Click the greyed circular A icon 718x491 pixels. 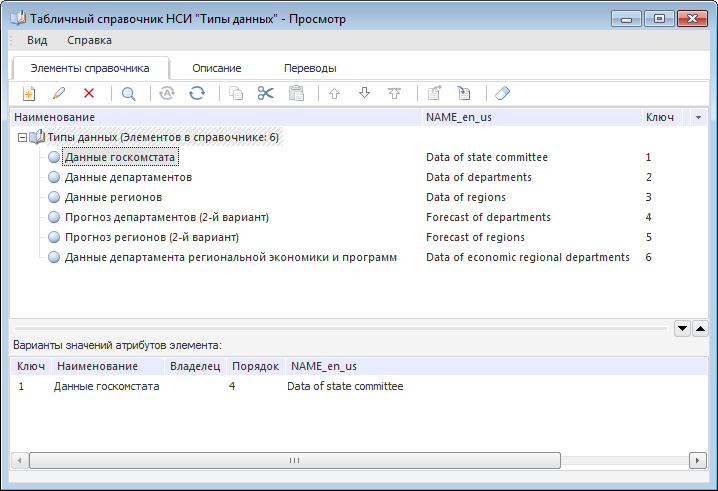tap(167, 93)
